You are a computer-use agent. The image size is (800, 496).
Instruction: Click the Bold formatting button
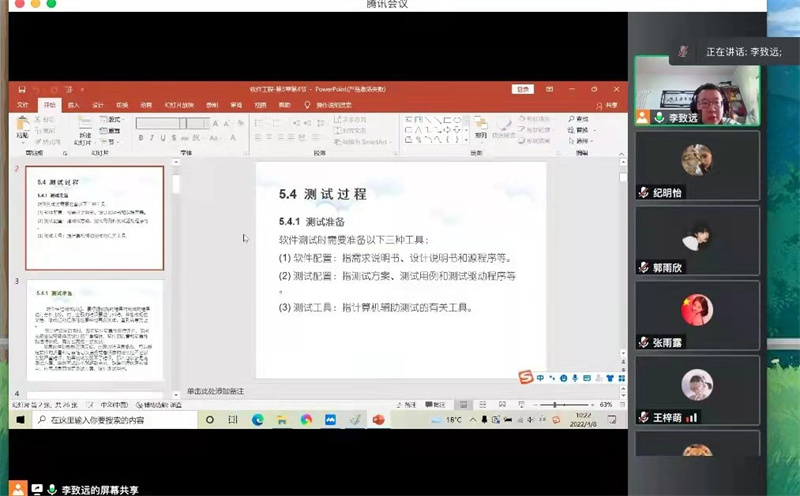click(x=141, y=138)
